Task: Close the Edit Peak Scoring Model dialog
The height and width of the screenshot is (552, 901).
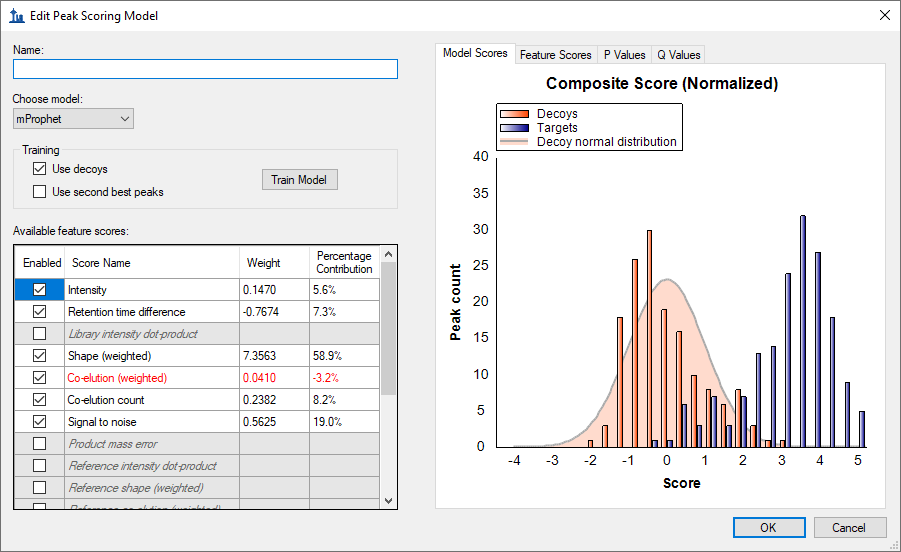Action: click(x=884, y=15)
